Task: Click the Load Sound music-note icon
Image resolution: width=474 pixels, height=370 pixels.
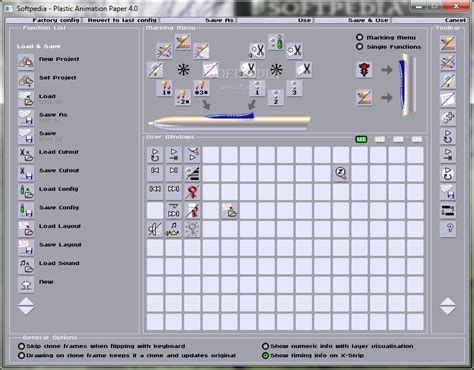Action: [x=26, y=266]
